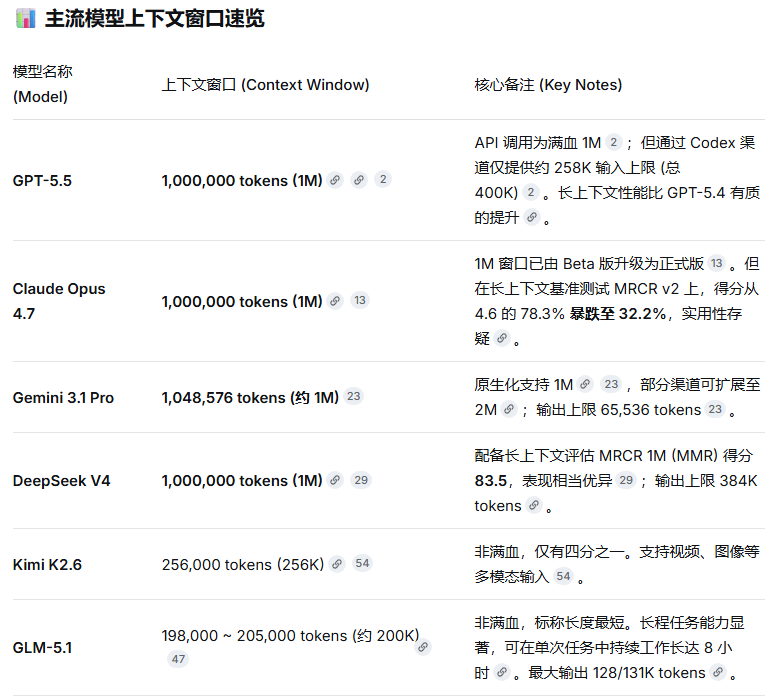This screenshot has height=696, width=775.
Task: Select the 'Claude Opus 4.7' model name cell
Action: click(x=59, y=301)
